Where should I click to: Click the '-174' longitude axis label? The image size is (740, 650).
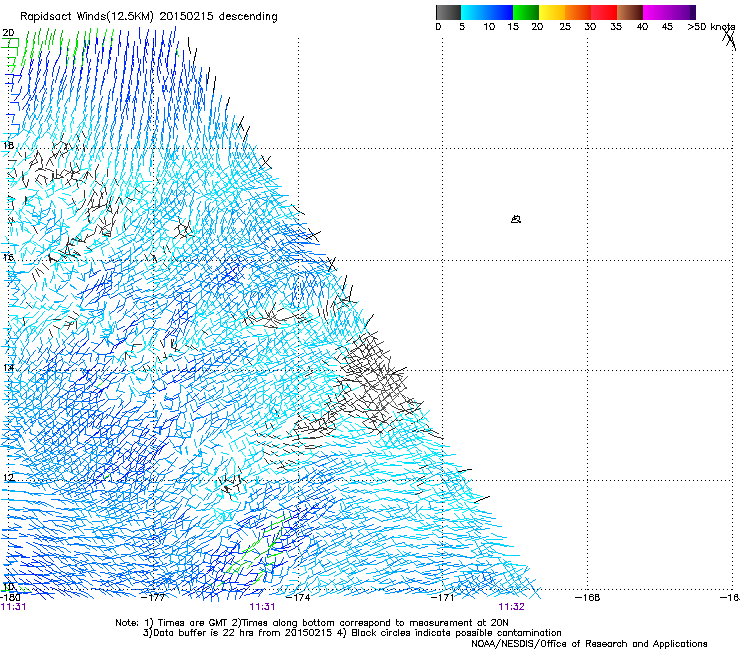pos(299,597)
